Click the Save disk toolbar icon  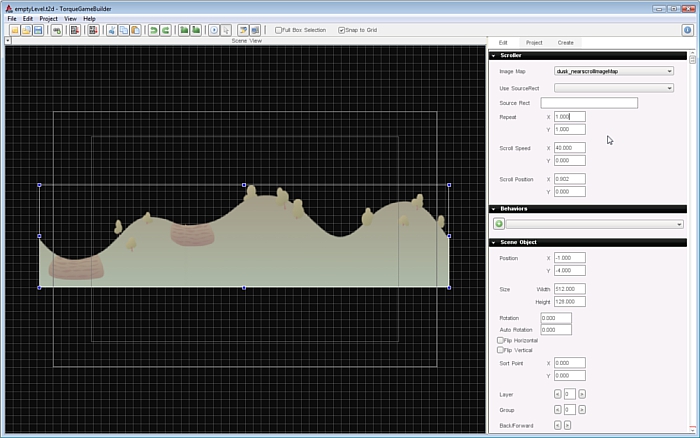[x=38, y=30]
